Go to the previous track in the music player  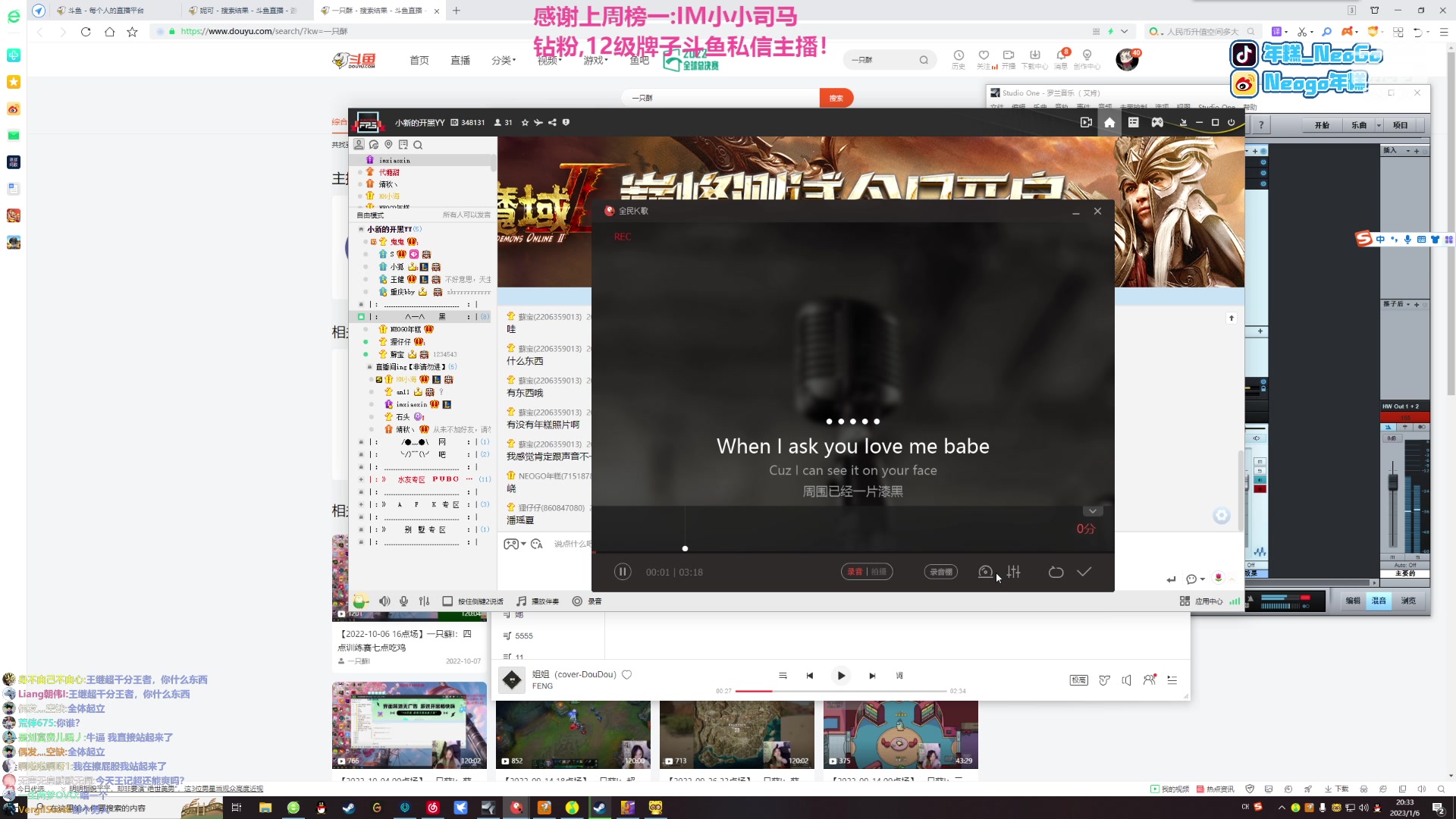pyautogui.click(x=810, y=676)
